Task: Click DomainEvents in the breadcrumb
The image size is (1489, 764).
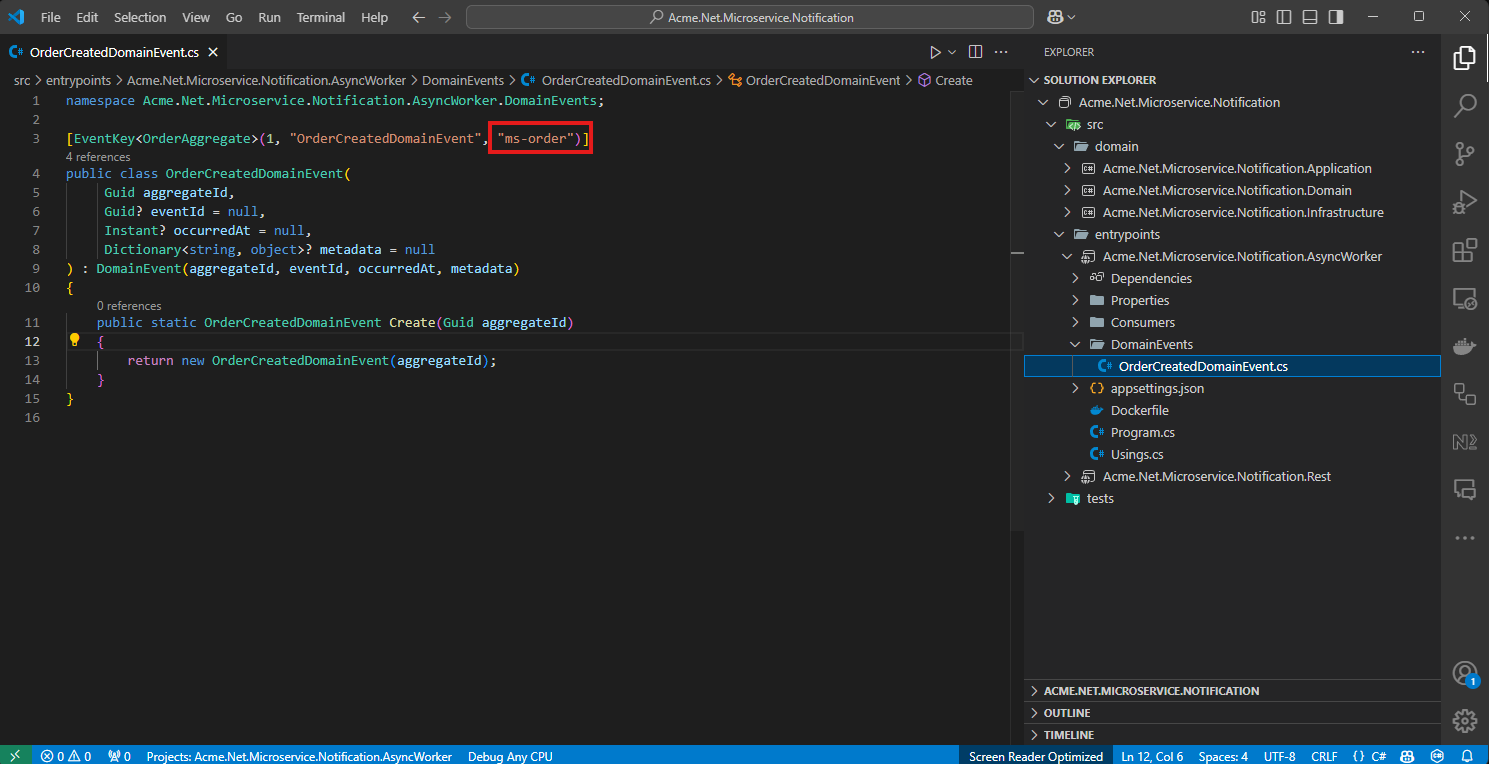Action: [x=463, y=80]
